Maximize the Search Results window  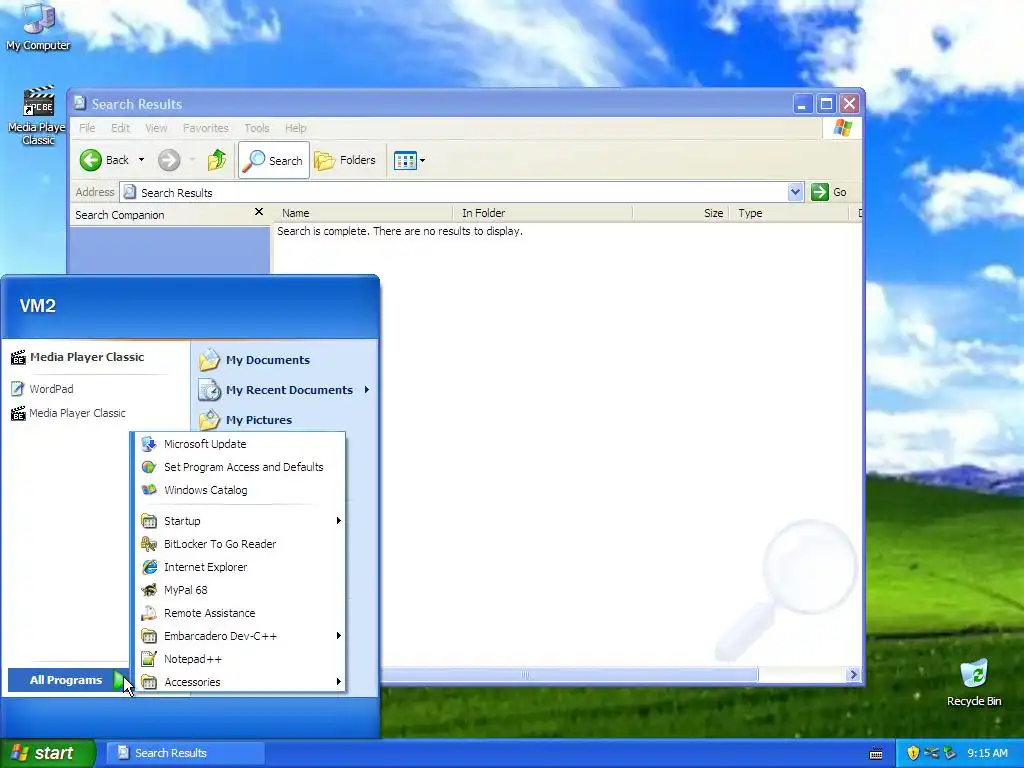tap(826, 104)
